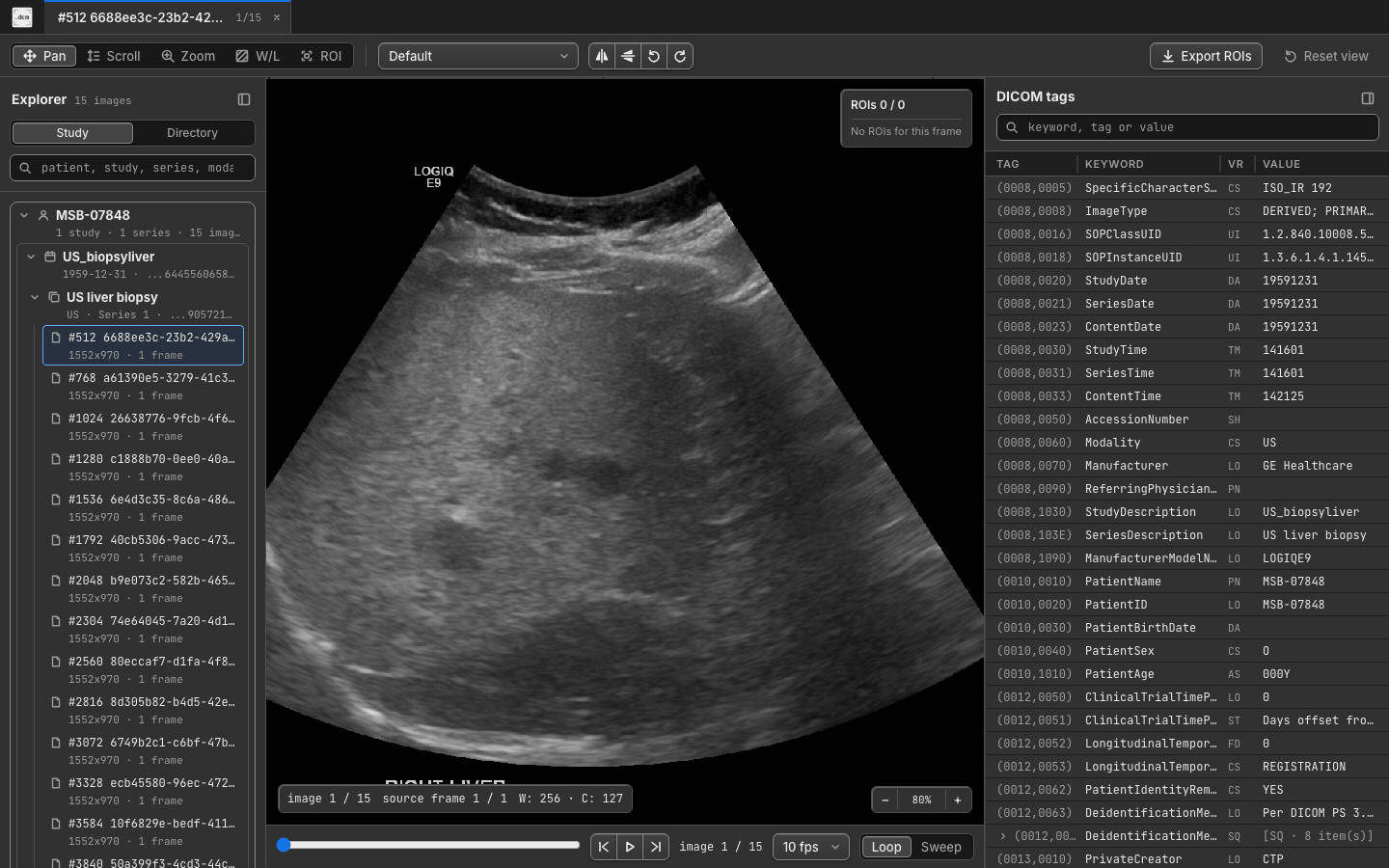The height and width of the screenshot is (868, 1389).
Task: Select the Pan tool
Action: [44, 56]
